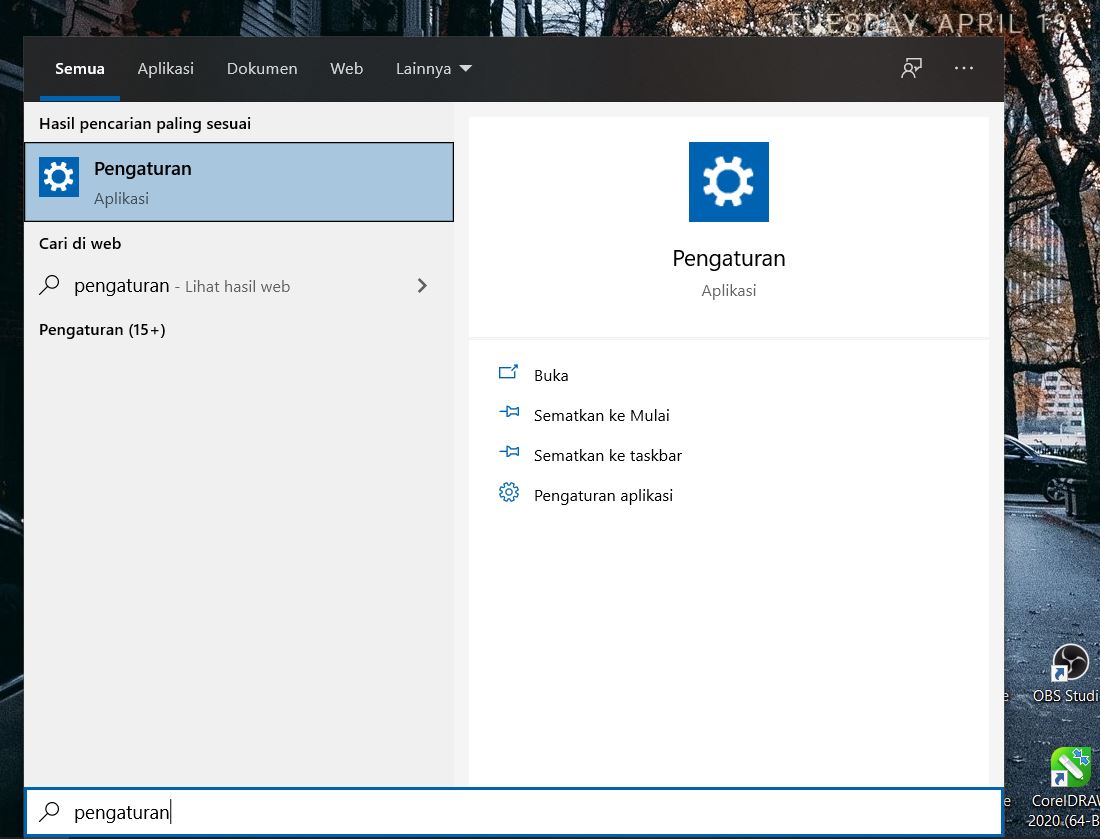Click the magnifier icon in search box

tap(49, 812)
